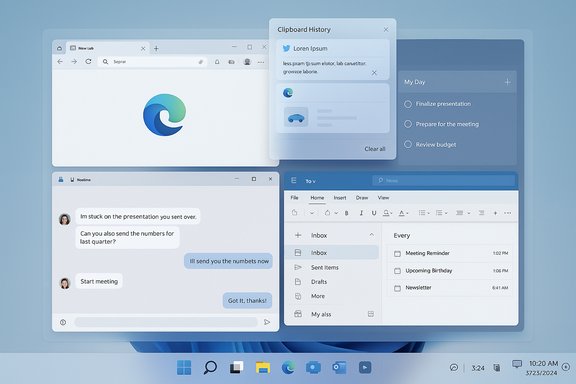
Task: Open the Edge three-dot settings menu
Action: coord(261,62)
